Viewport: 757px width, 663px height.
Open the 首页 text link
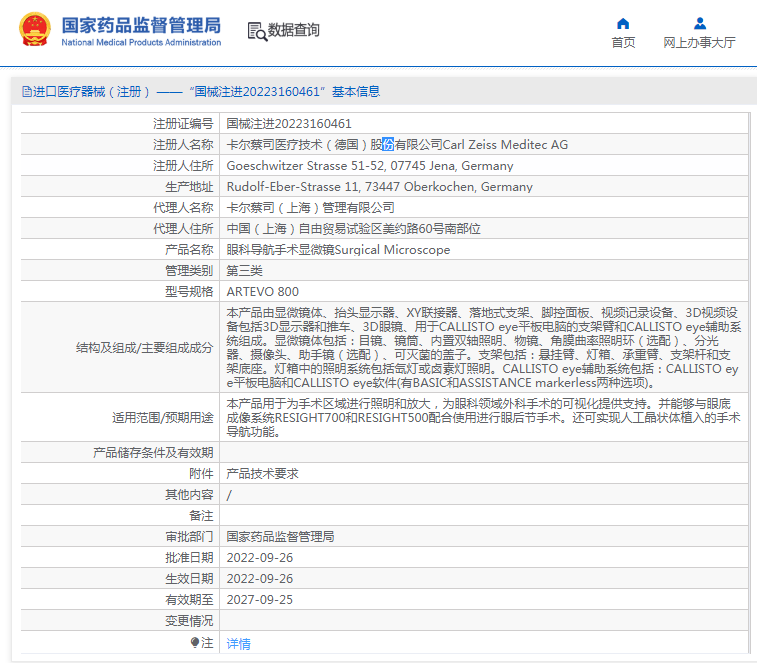(623, 42)
